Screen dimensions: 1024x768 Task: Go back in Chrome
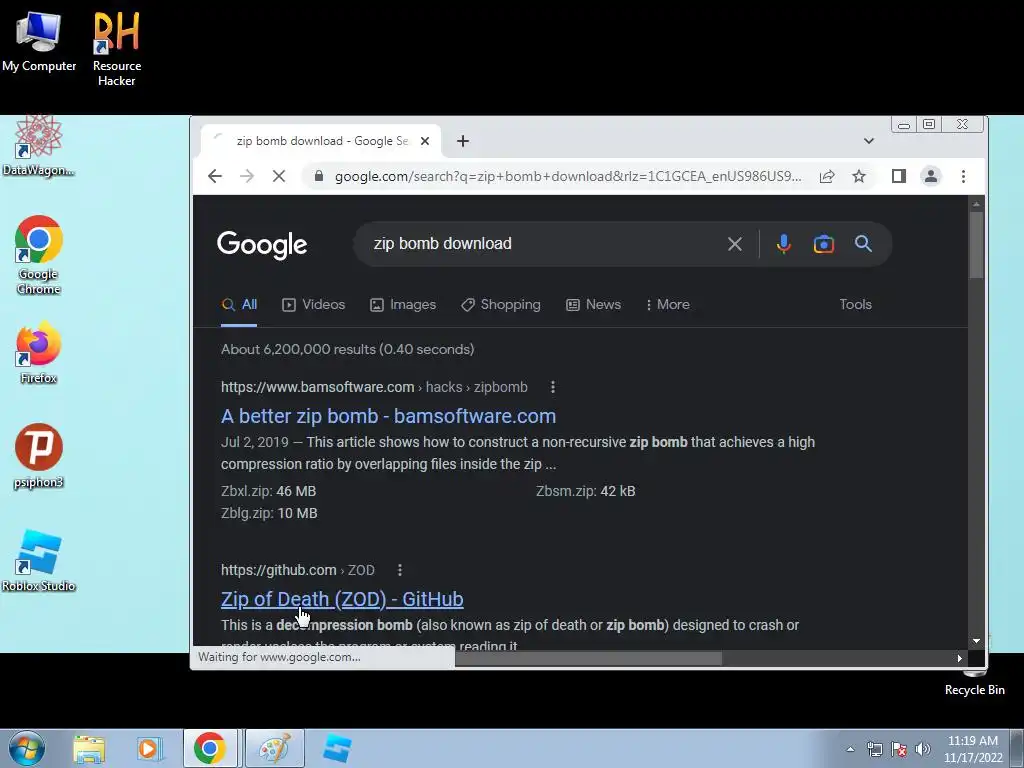coord(215,176)
